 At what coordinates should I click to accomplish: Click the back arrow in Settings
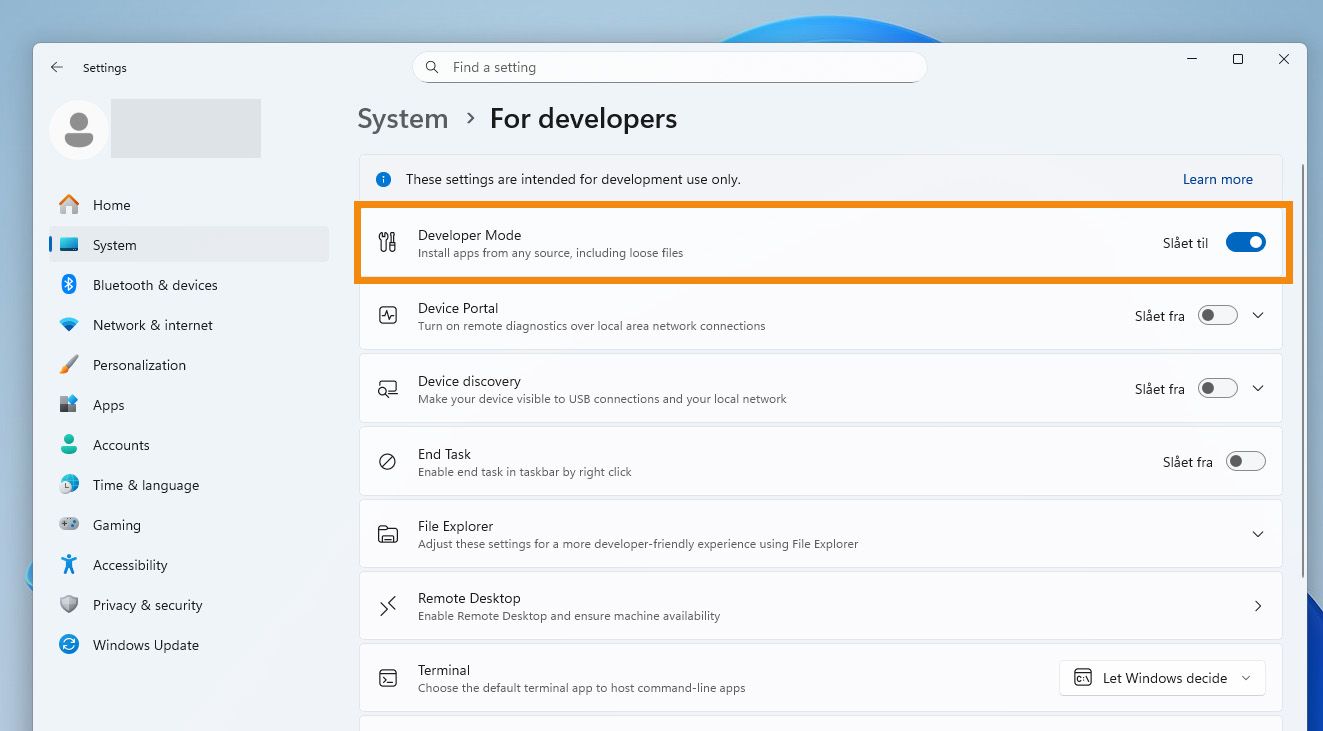(x=57, y=68)
